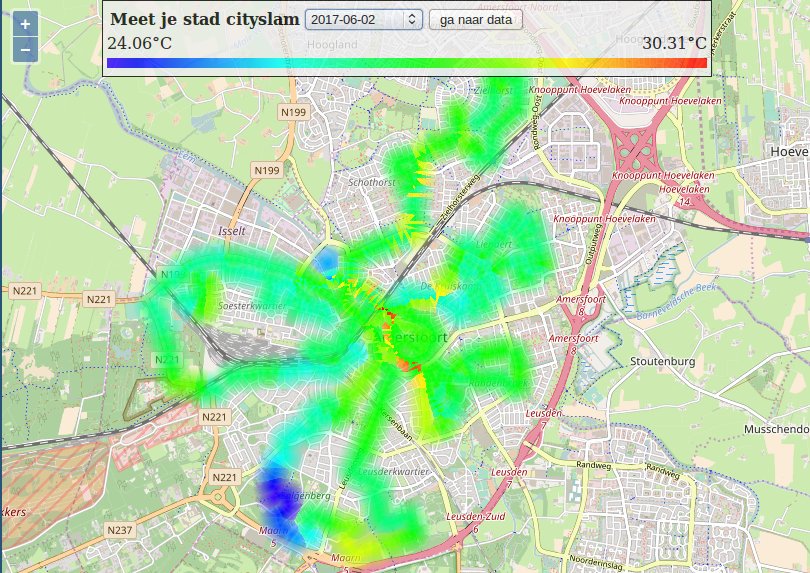
Task: Zoom out with the minus button
Action: [25, 50]
